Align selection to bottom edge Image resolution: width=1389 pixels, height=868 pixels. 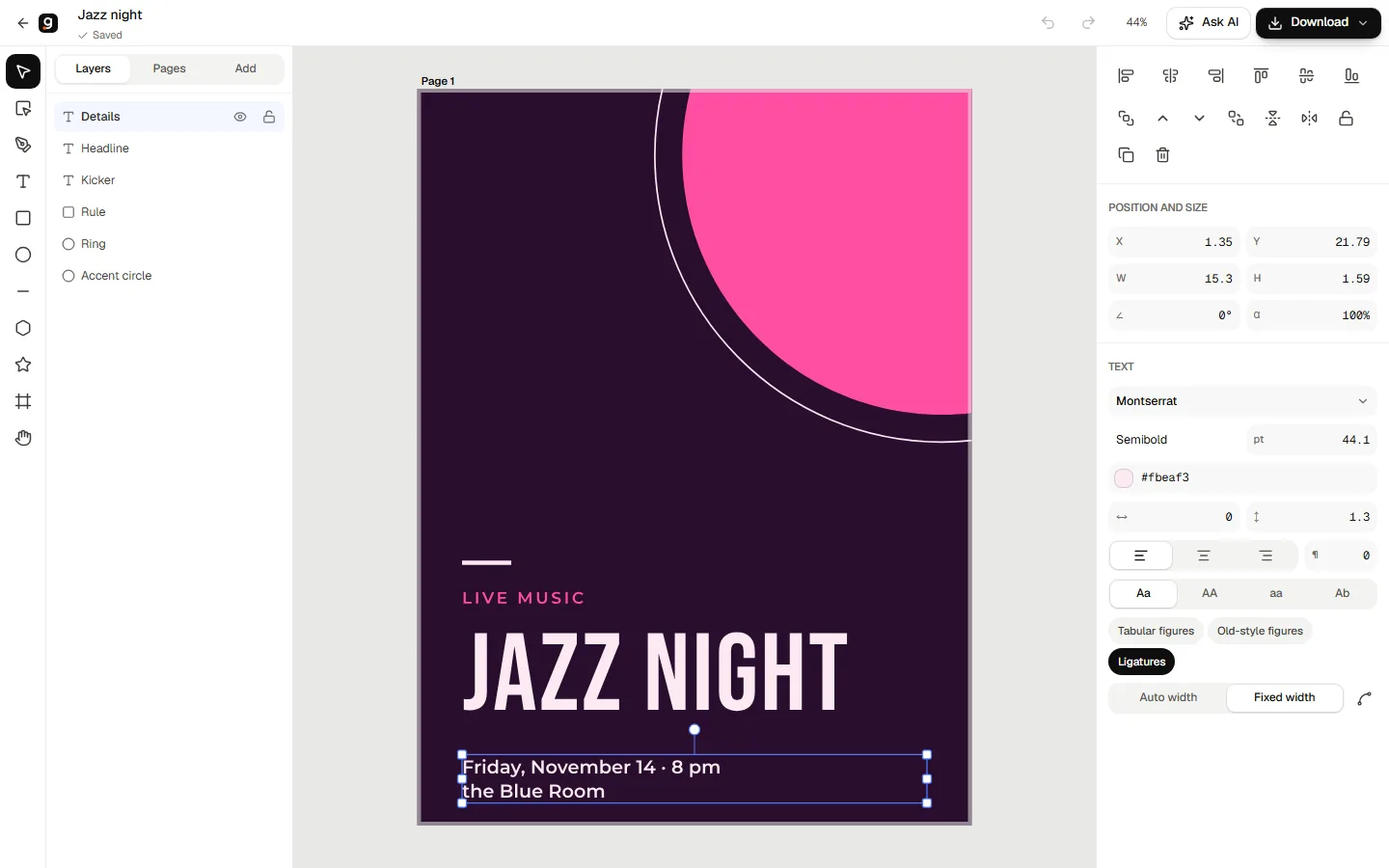pos(1351,76)
